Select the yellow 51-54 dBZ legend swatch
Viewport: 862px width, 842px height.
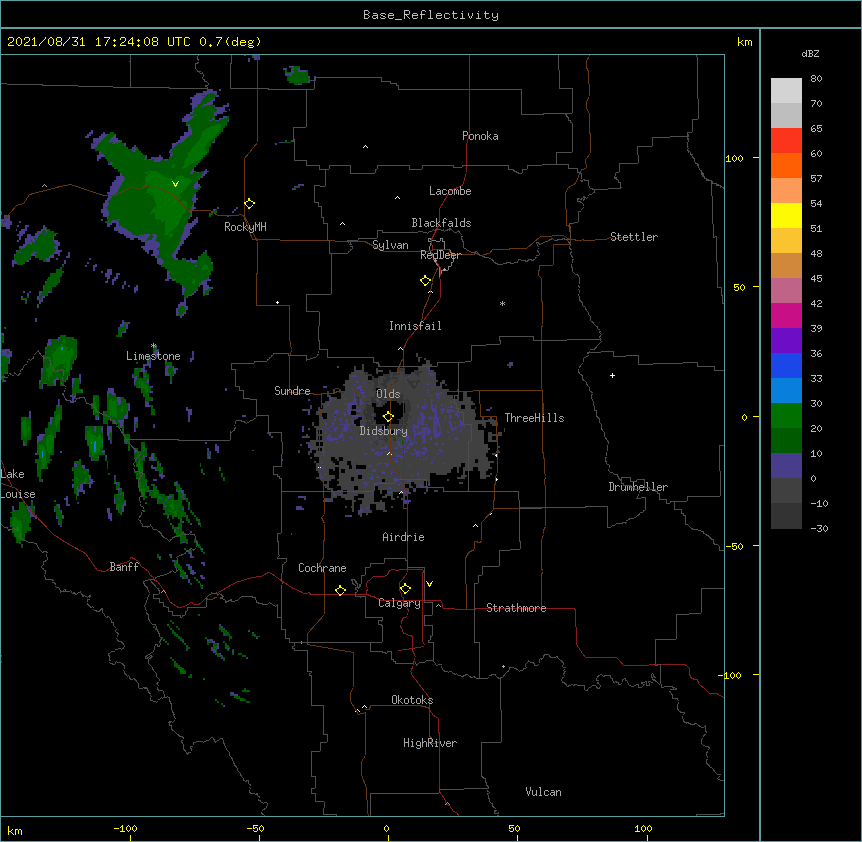pos(786,215)
